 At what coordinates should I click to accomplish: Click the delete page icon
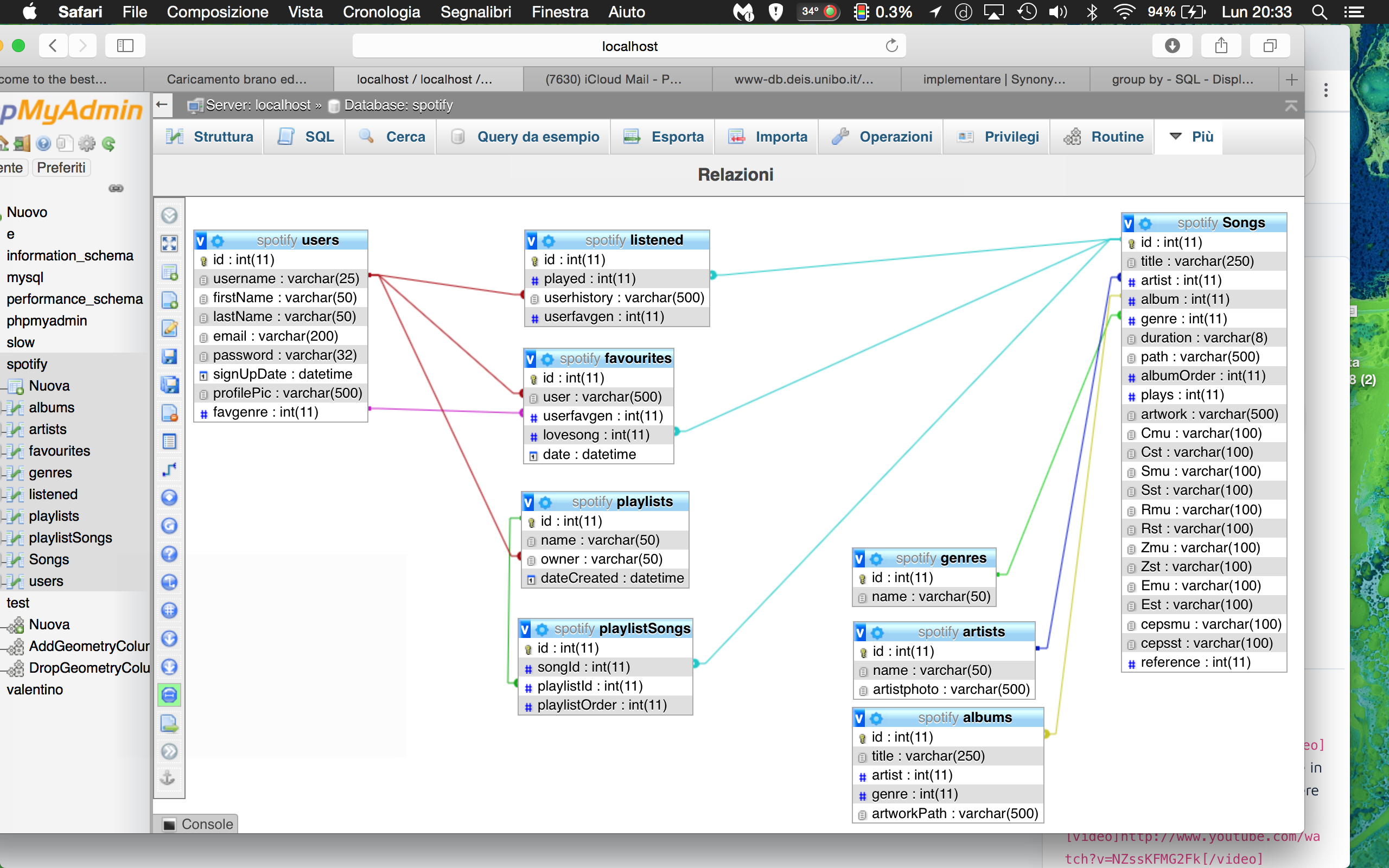169,413
